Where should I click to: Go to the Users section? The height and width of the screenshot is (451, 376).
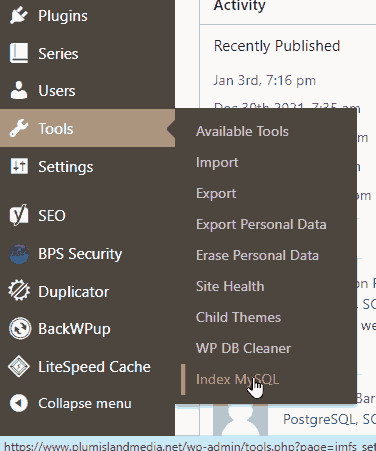[57, 91]
